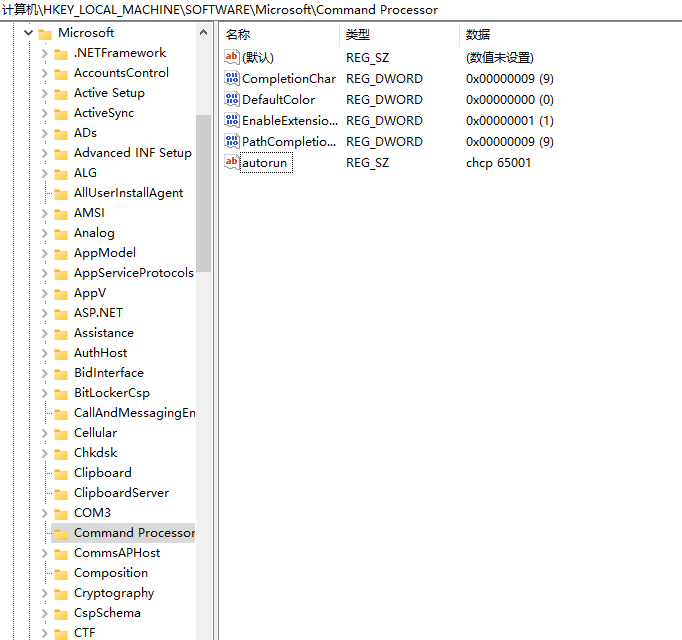The height and width of the screenshot is (640, 682).
Task: Select the Command Processor tree item
Action: click(134, 533)
